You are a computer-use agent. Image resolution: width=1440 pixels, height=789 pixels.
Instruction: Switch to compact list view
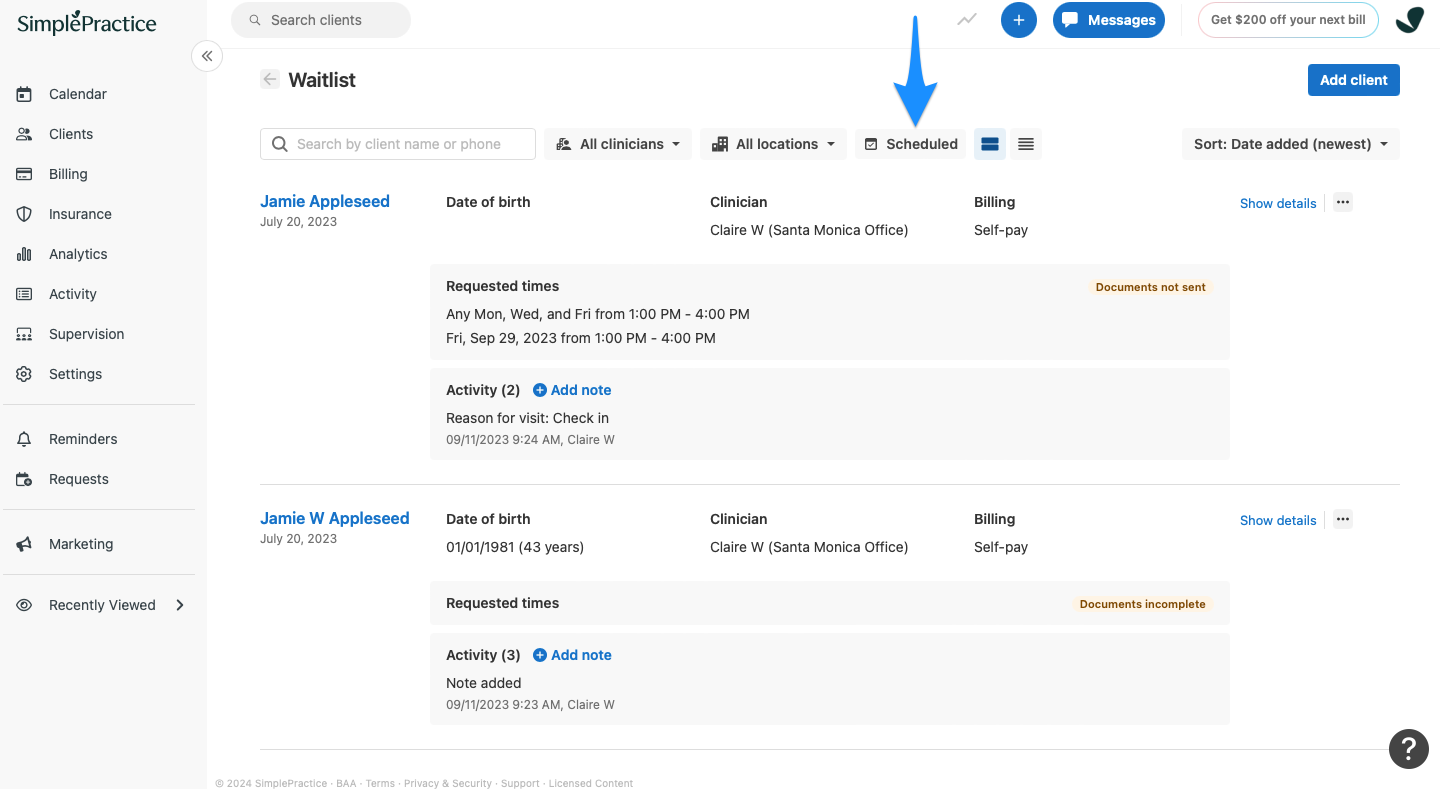click(x=1025, y=144)
